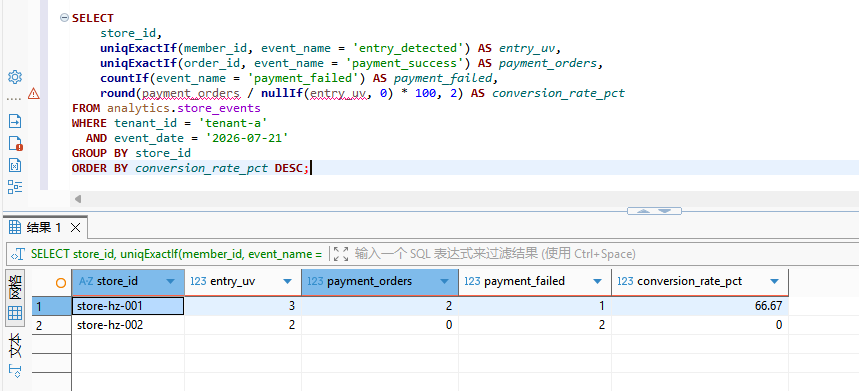Viewport: 859px width, 391px height.
Task: Select row number 2 header
Action: [51, 325]
